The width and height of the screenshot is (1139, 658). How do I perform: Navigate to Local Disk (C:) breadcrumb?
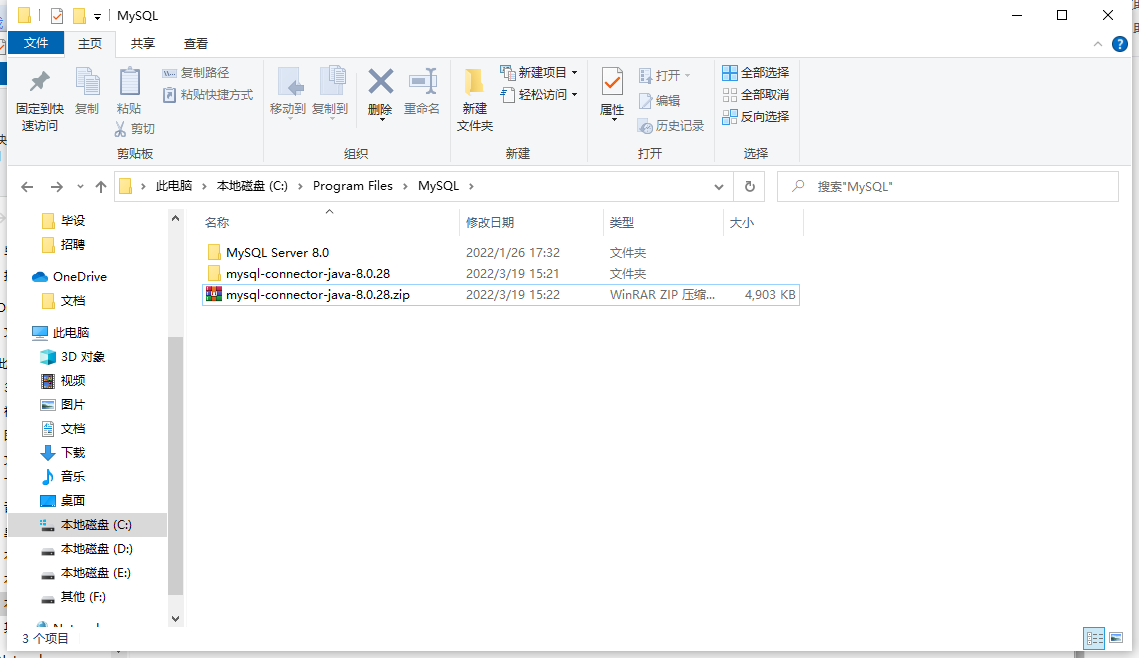click(x=253, y=186)
